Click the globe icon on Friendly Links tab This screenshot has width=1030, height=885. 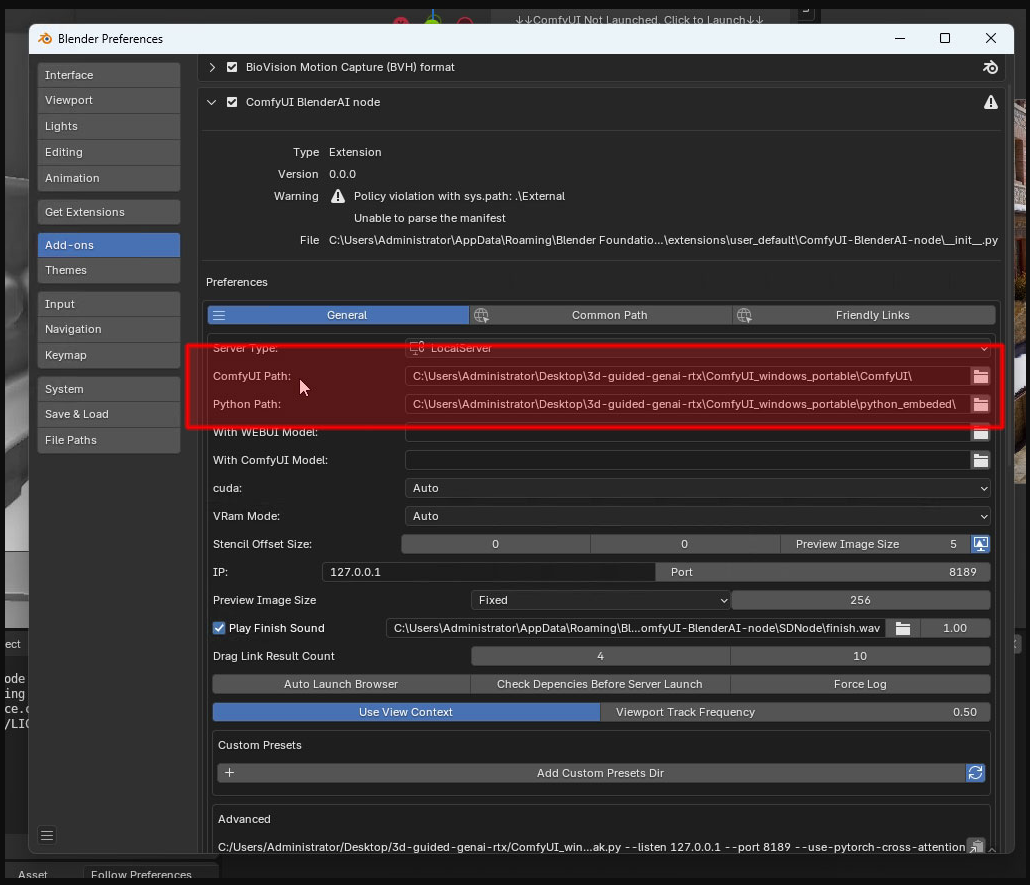[x=744, y=315]
